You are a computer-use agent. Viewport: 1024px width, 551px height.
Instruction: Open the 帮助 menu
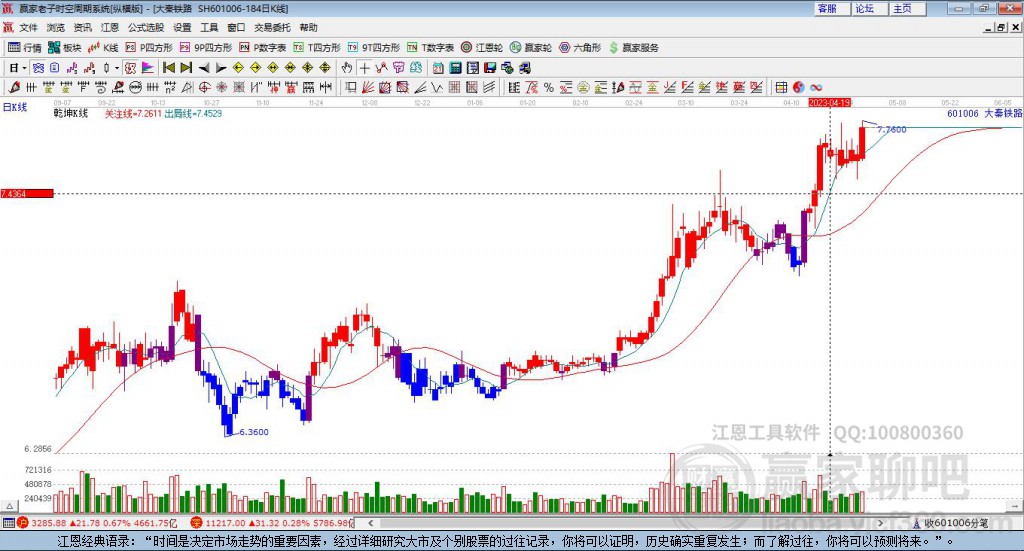click(x=308, y=27)
